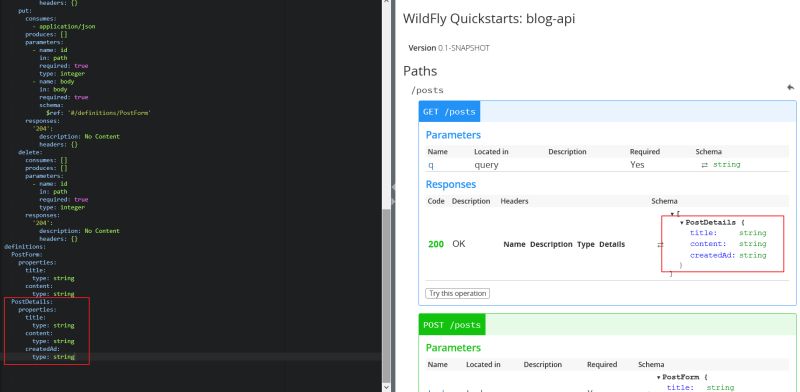Image resolution: width=800 pixels, height=392 pixels.
Task: Click the Responses heading under GET /posts
Action: (x=451, y=184)
